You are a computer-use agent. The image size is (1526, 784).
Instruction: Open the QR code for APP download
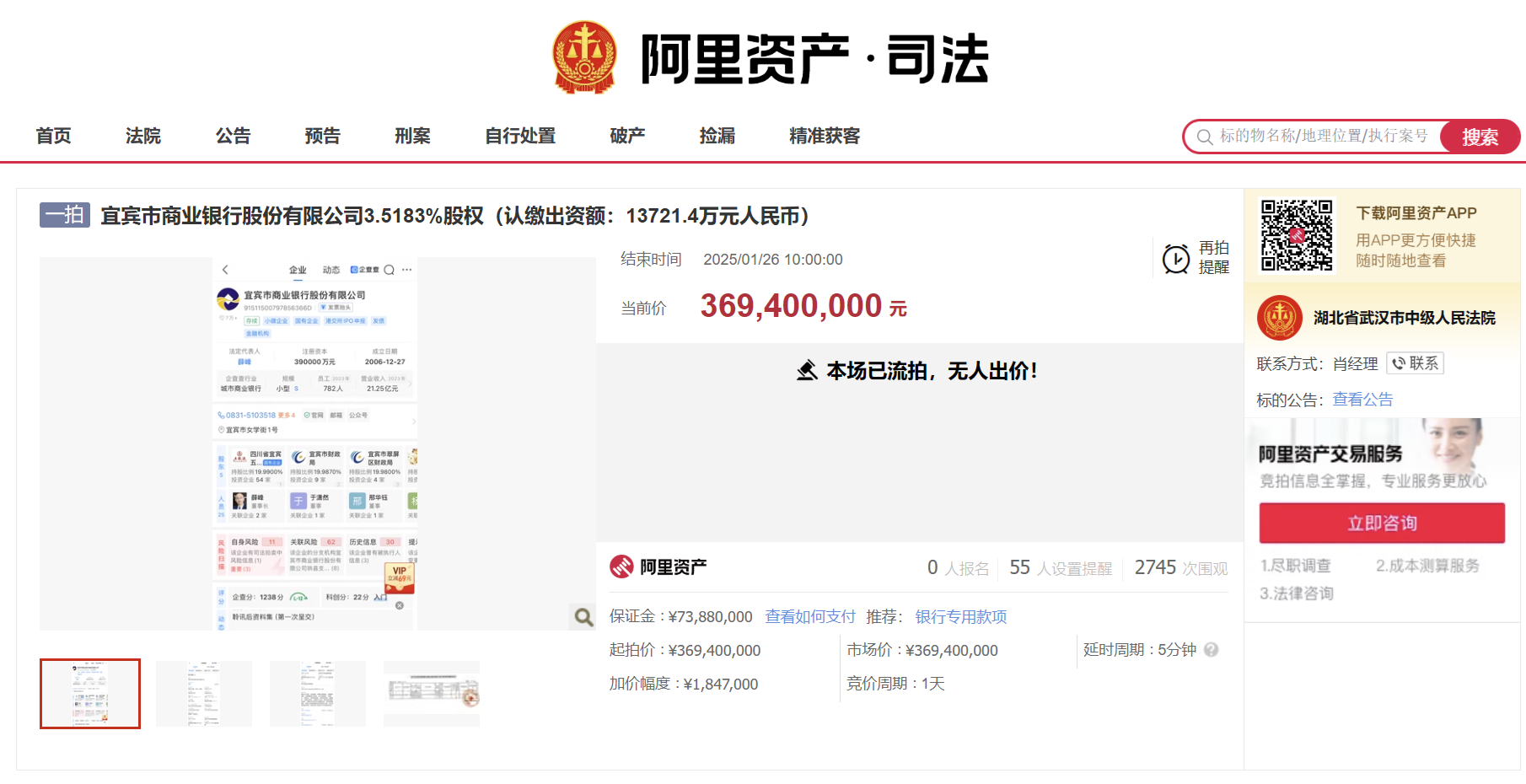tap(1297, 235)
